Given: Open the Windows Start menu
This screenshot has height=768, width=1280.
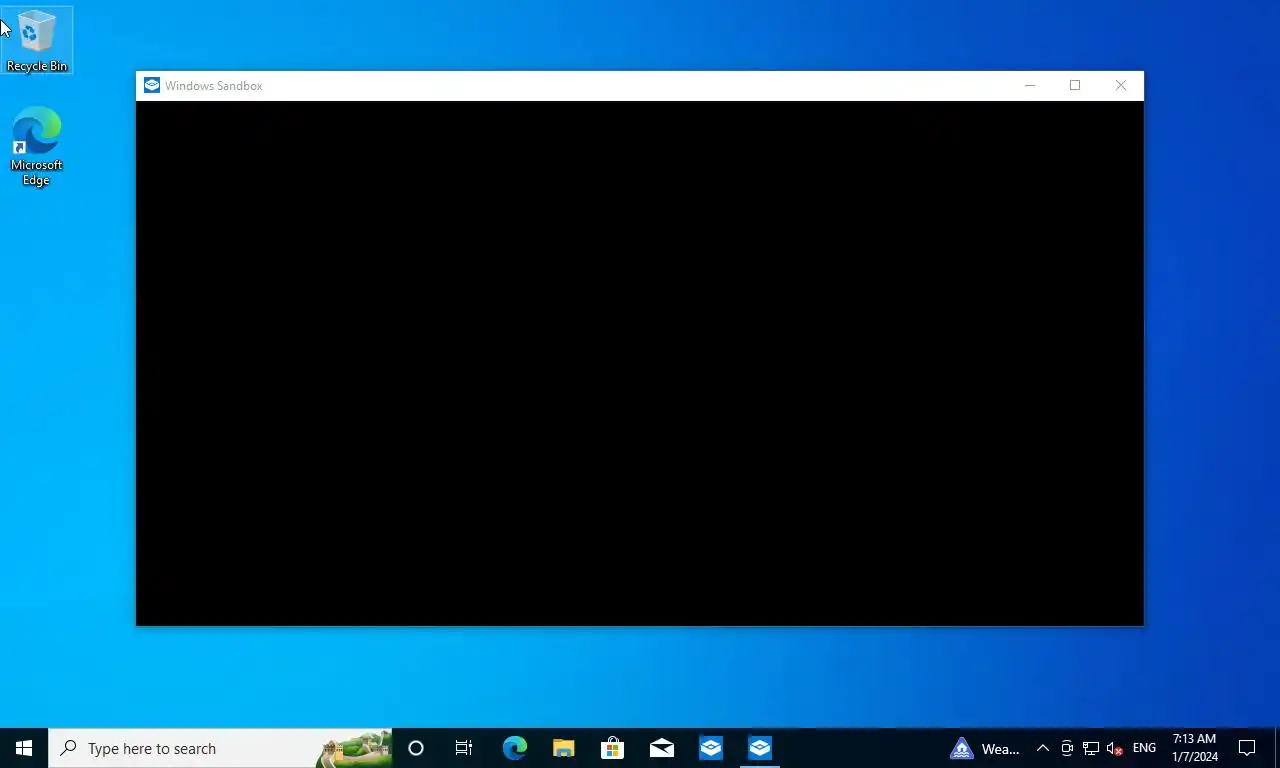Looking at the screenshot, I should point(24,748).
